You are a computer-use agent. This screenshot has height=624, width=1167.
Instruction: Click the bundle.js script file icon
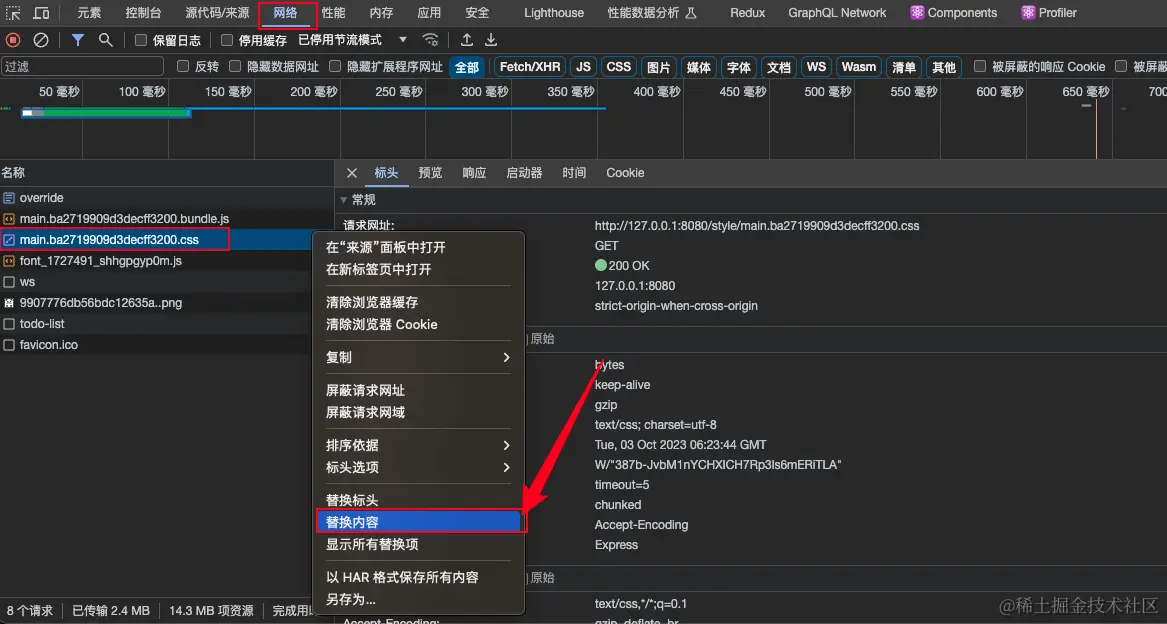(9, 219)
